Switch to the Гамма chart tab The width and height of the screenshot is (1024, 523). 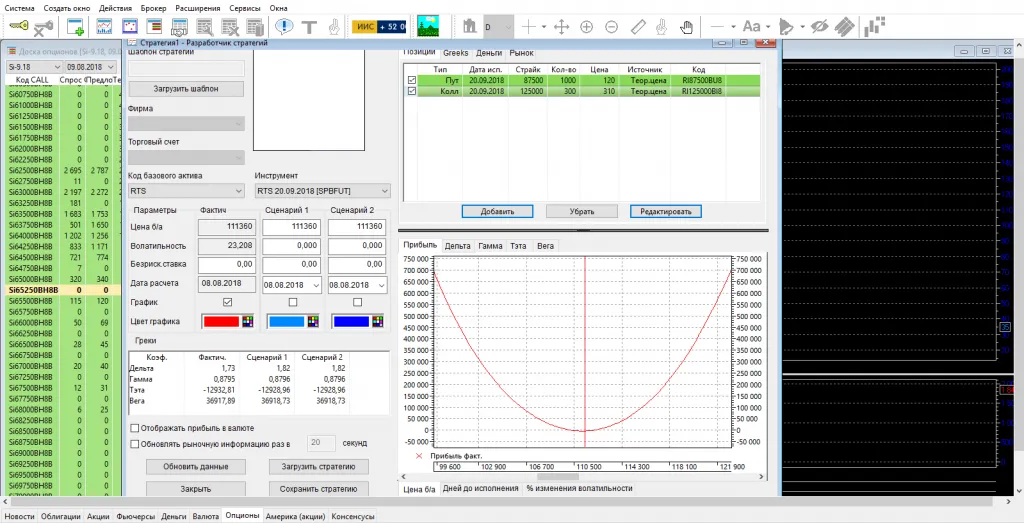(x=490, y=245)
